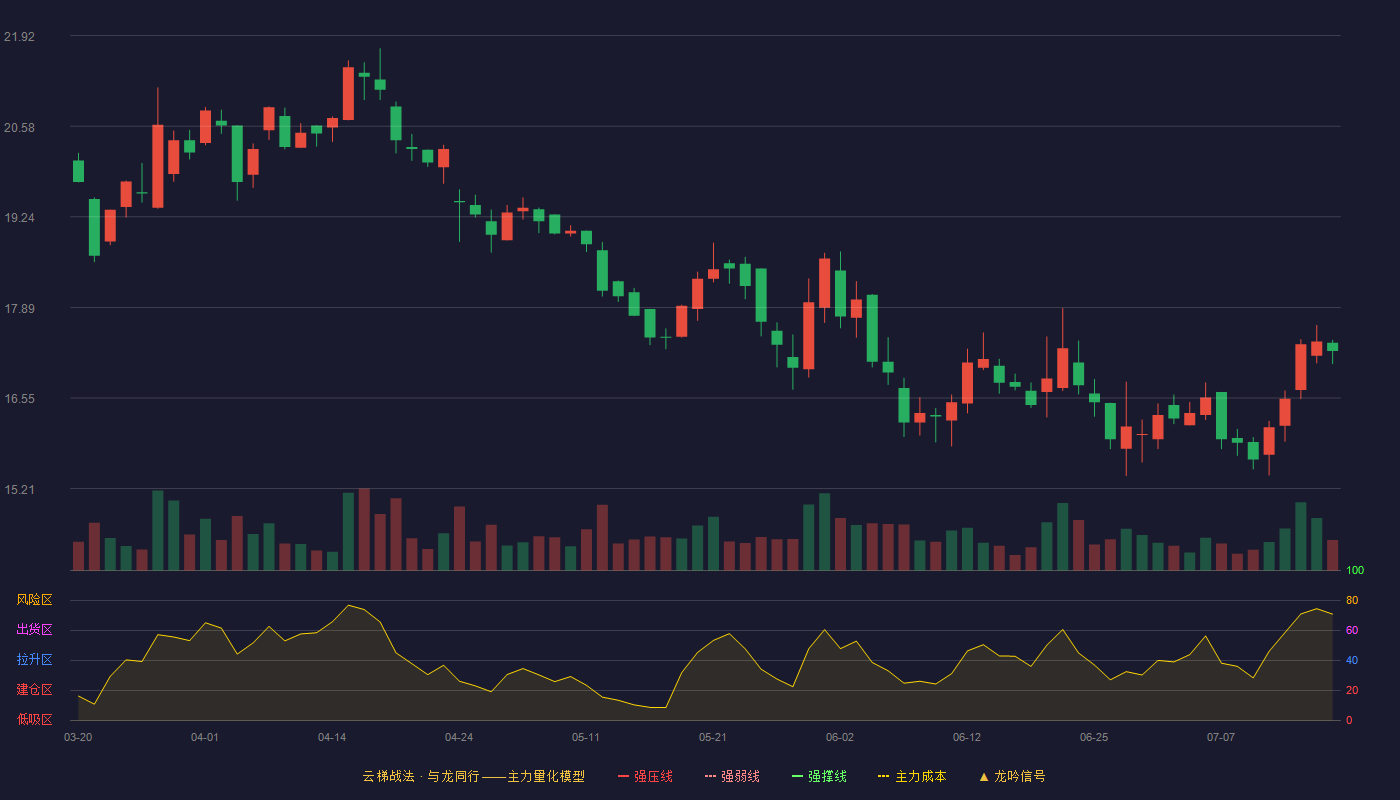Toggle the 龙吟信号 legend series
The image size is (1400, 800).
point(1012,776)
